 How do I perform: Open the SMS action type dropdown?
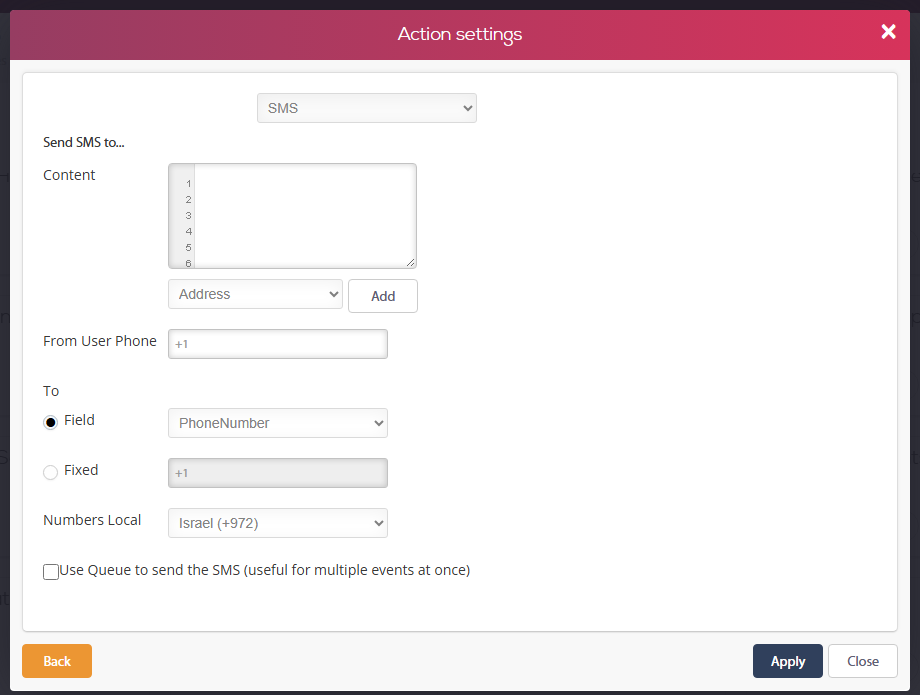(367, 108)
